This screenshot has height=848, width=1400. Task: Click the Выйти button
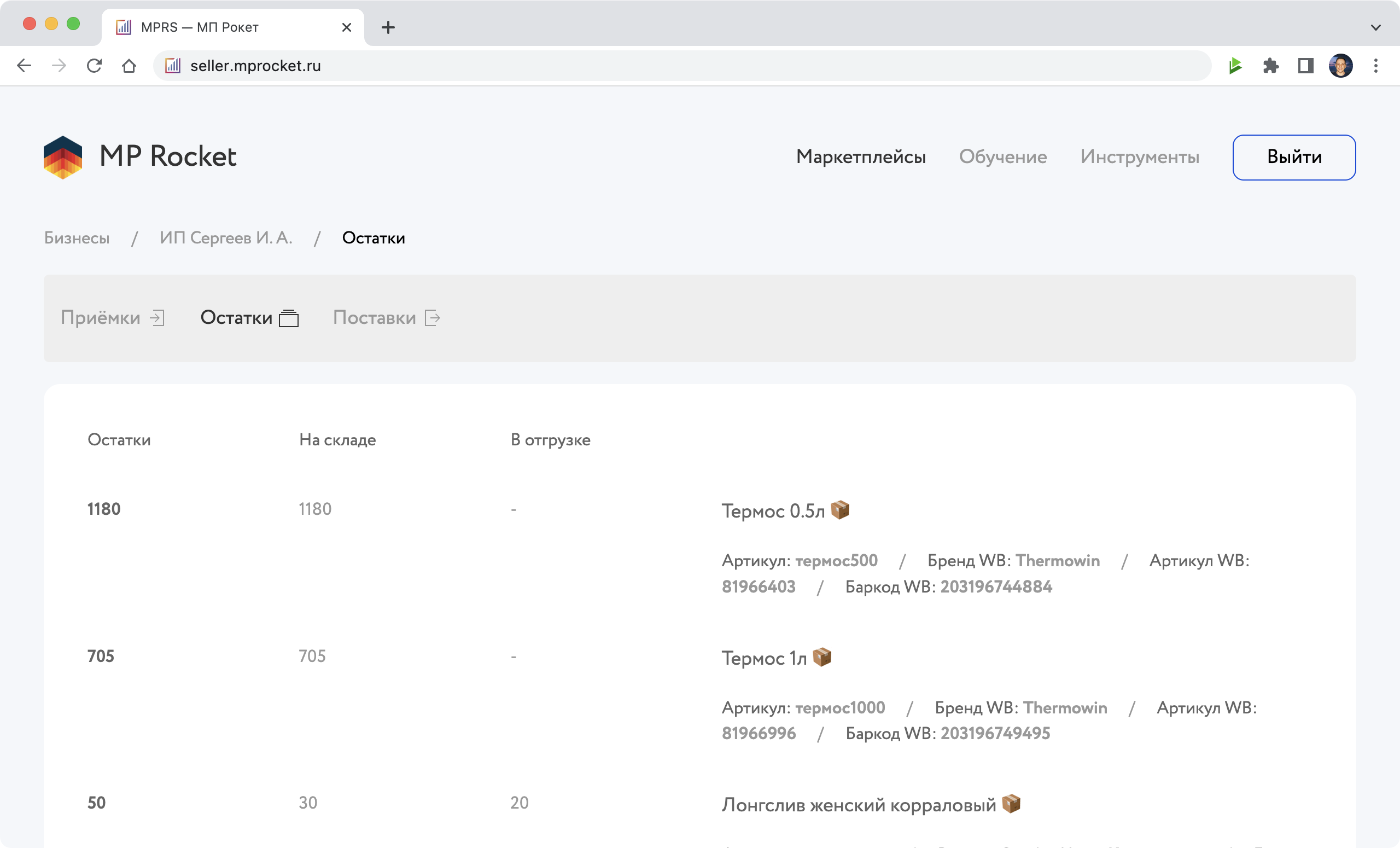[1294, 157]
